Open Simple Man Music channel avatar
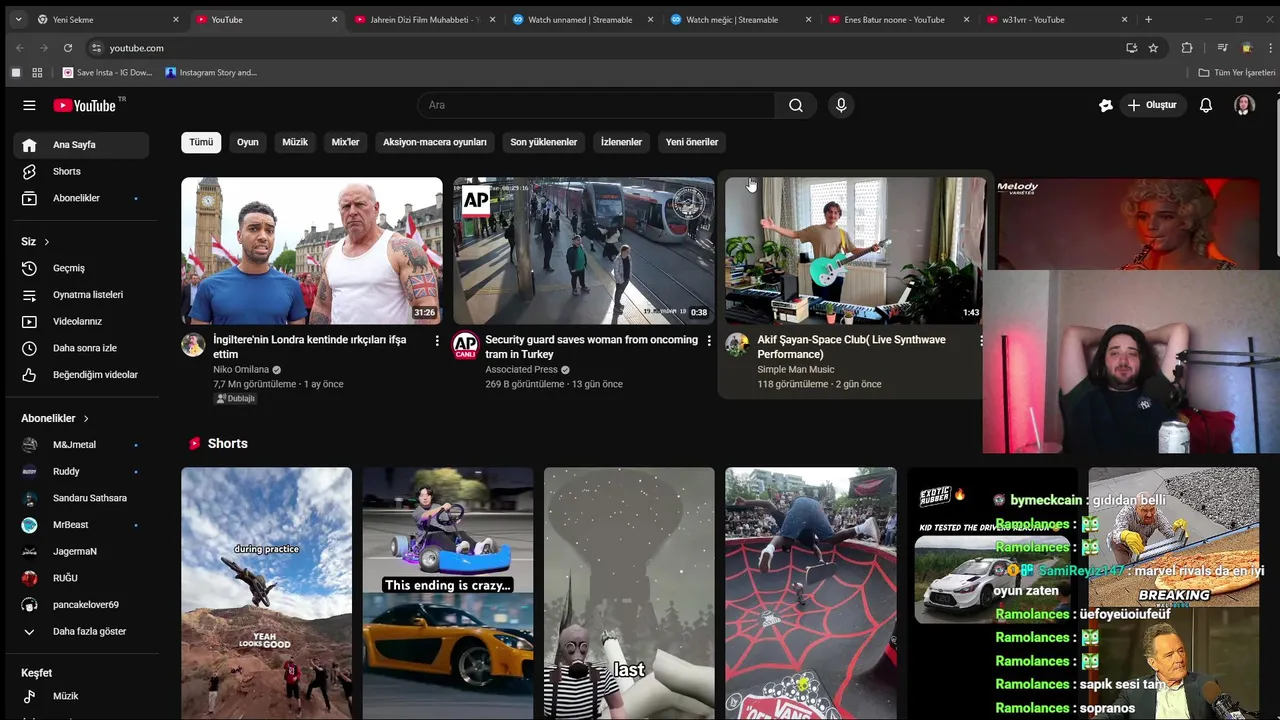The height and width of the screenshot is (720, 1280). 737,345
